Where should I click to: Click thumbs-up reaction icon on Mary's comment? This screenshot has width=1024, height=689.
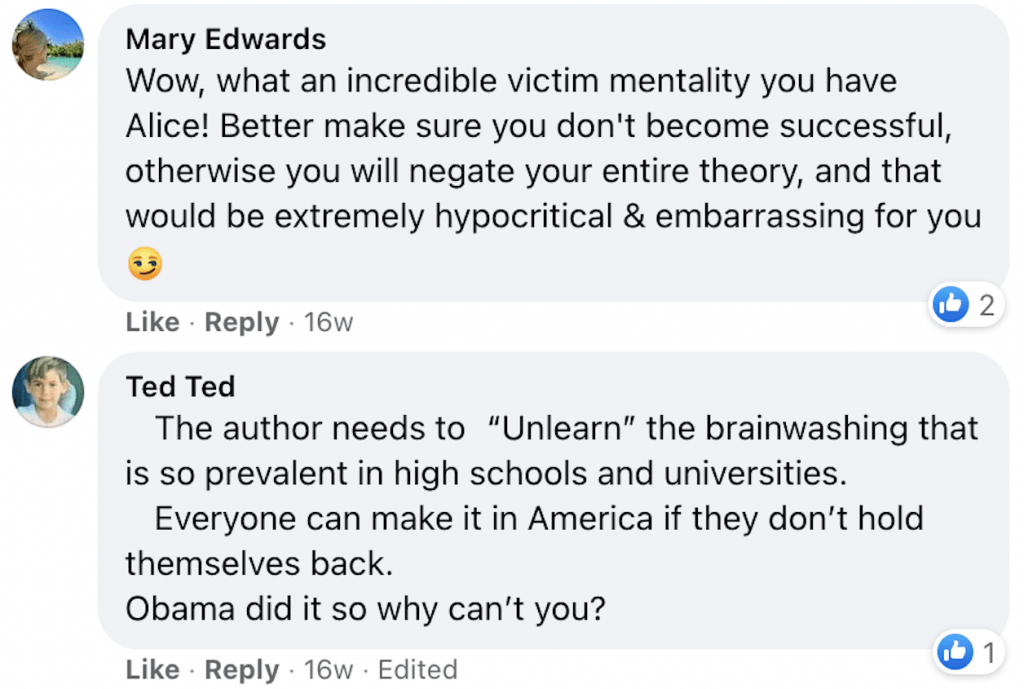click(x=950, y=305)
